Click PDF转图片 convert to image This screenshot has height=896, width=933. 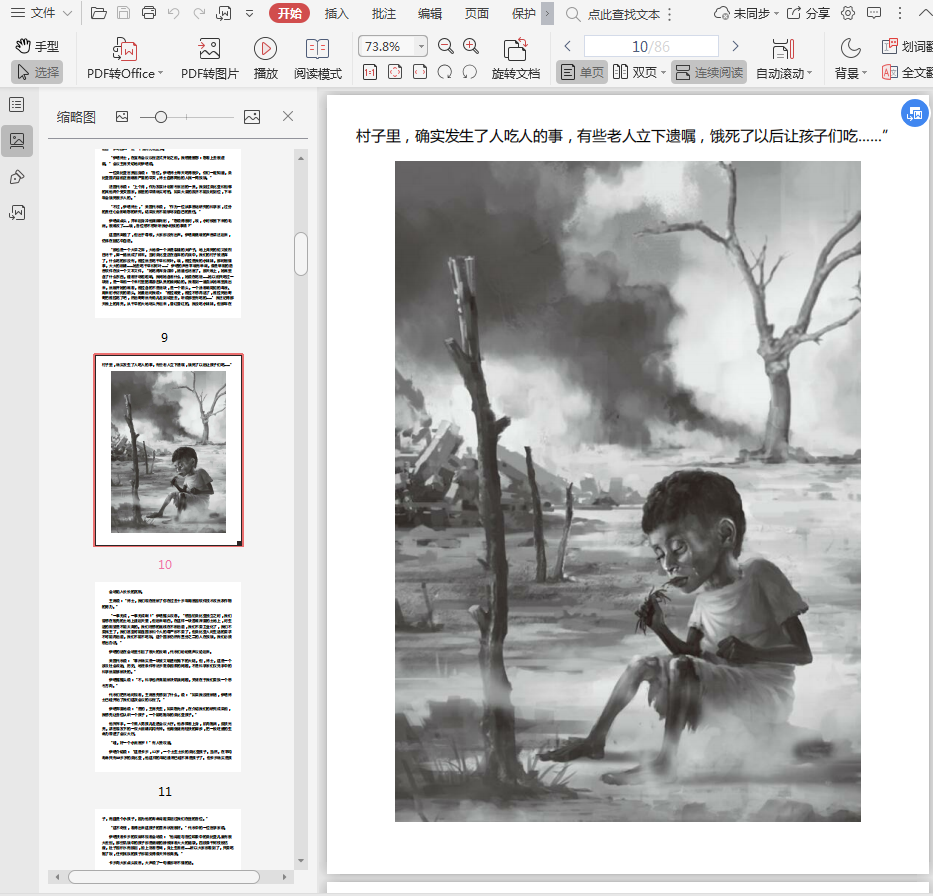209,59
